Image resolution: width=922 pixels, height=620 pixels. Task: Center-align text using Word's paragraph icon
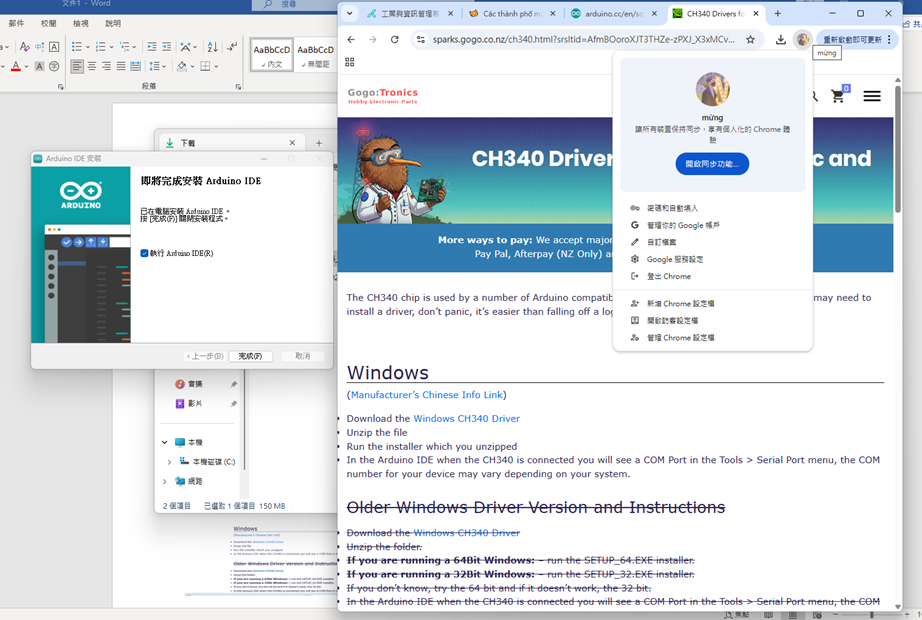point(92,67)
